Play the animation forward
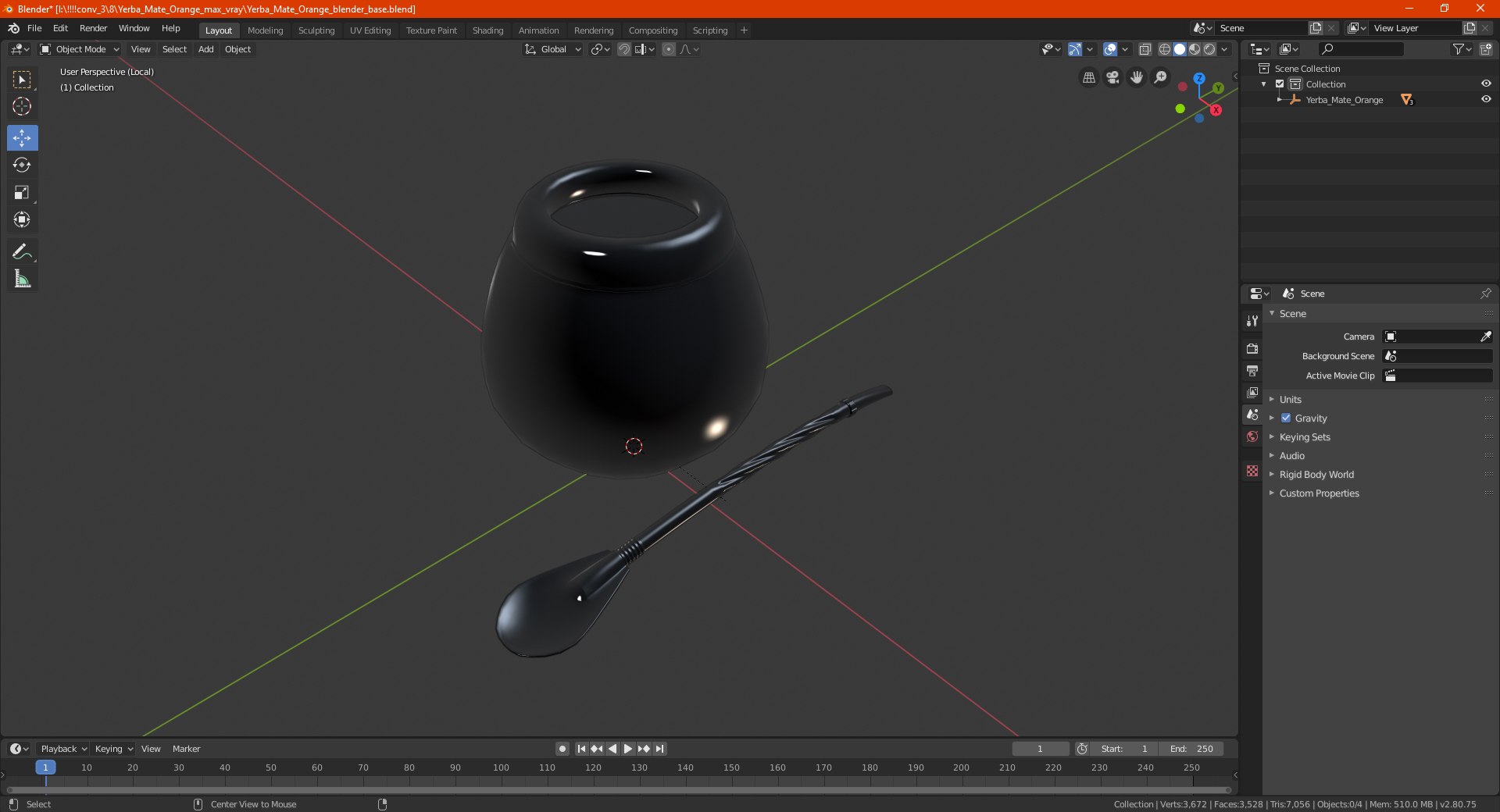This screenshot has width=1500, height=812. coord(628,749)
